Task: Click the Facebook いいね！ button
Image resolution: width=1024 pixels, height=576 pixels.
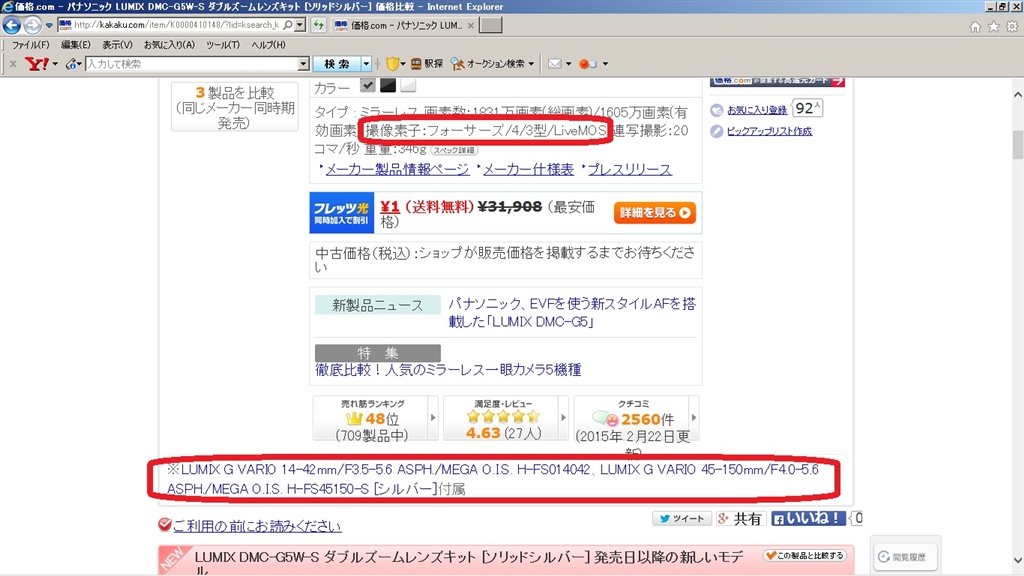Action: (808, 519)
